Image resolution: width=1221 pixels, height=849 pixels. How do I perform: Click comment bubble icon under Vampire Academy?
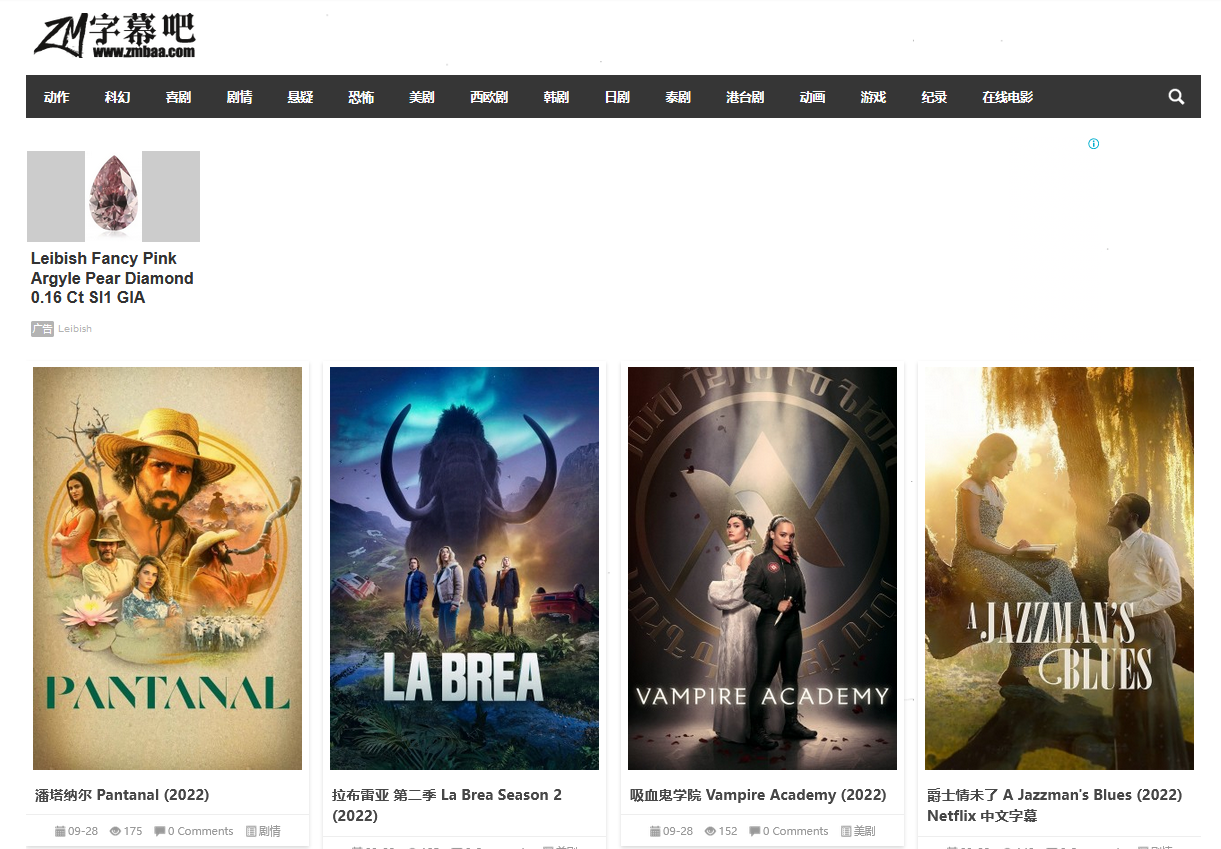[755, 831]
